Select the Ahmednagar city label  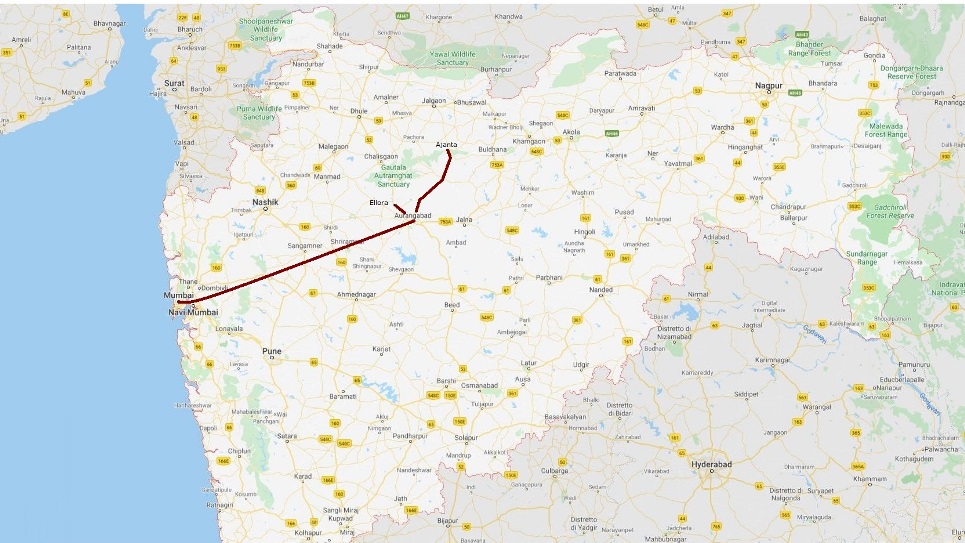[356, 295]
